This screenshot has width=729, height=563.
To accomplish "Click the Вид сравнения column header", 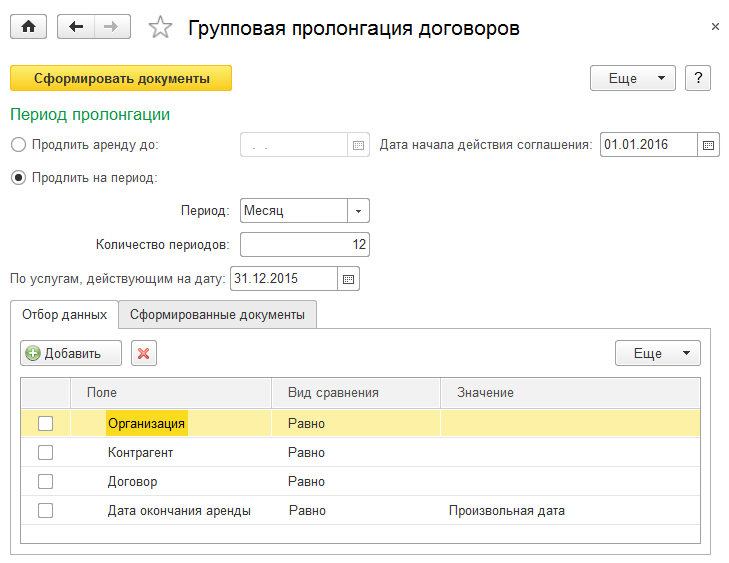I will [356, 393].
